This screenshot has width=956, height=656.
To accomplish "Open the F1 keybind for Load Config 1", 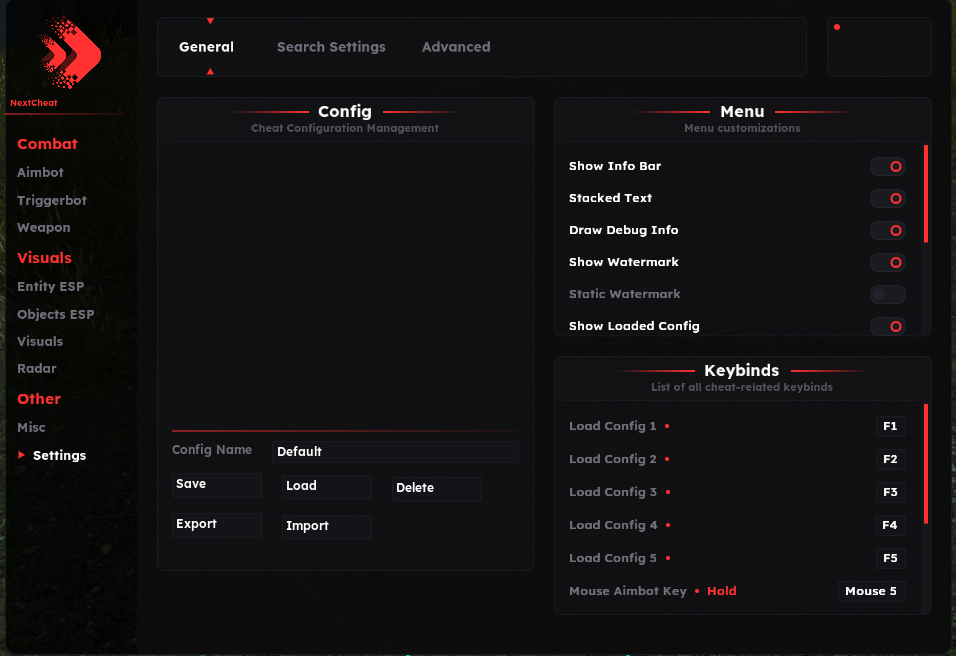I will [x=889, y=427].
